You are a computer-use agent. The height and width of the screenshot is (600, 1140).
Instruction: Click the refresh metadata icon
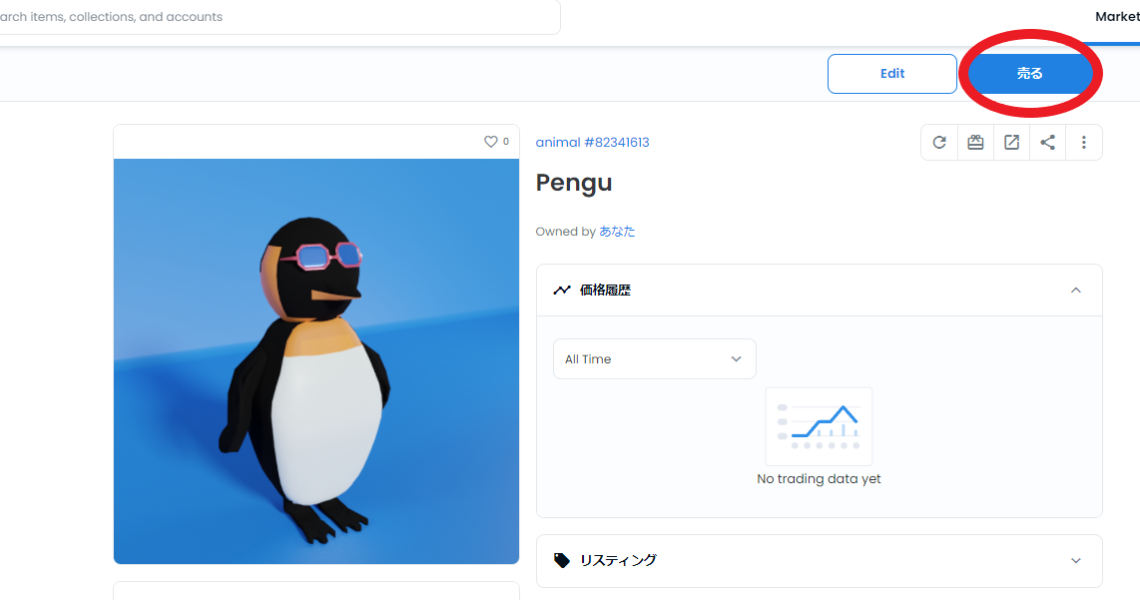pos(939,143)
